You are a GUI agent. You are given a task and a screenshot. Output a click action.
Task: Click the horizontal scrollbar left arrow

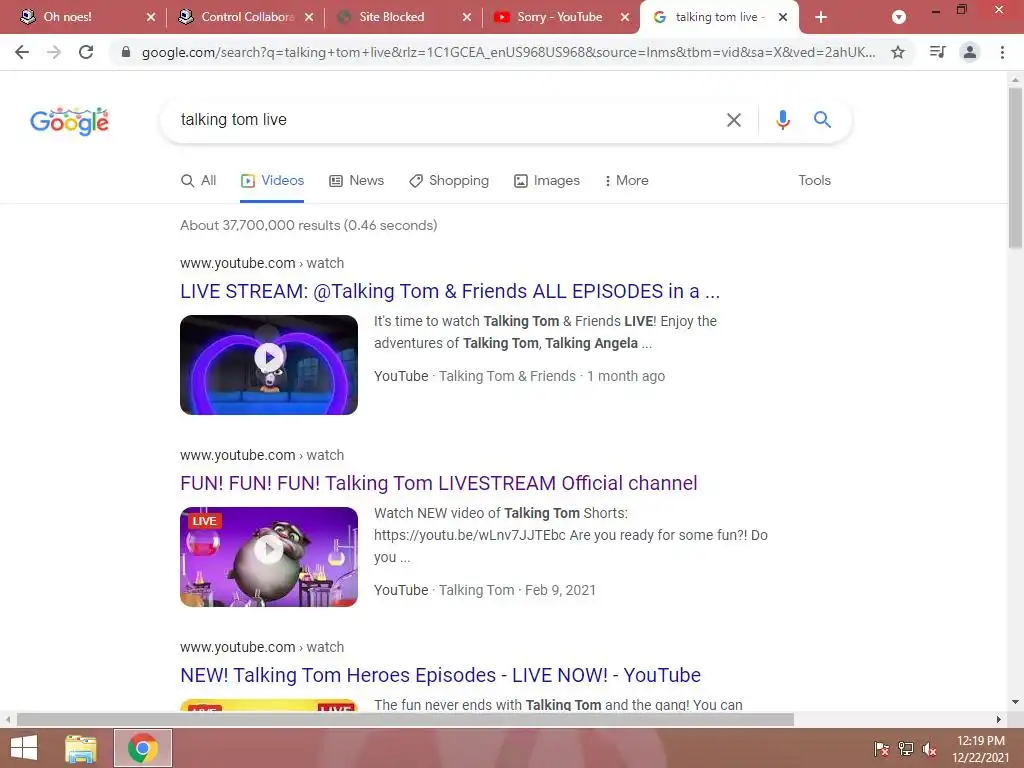8,720
